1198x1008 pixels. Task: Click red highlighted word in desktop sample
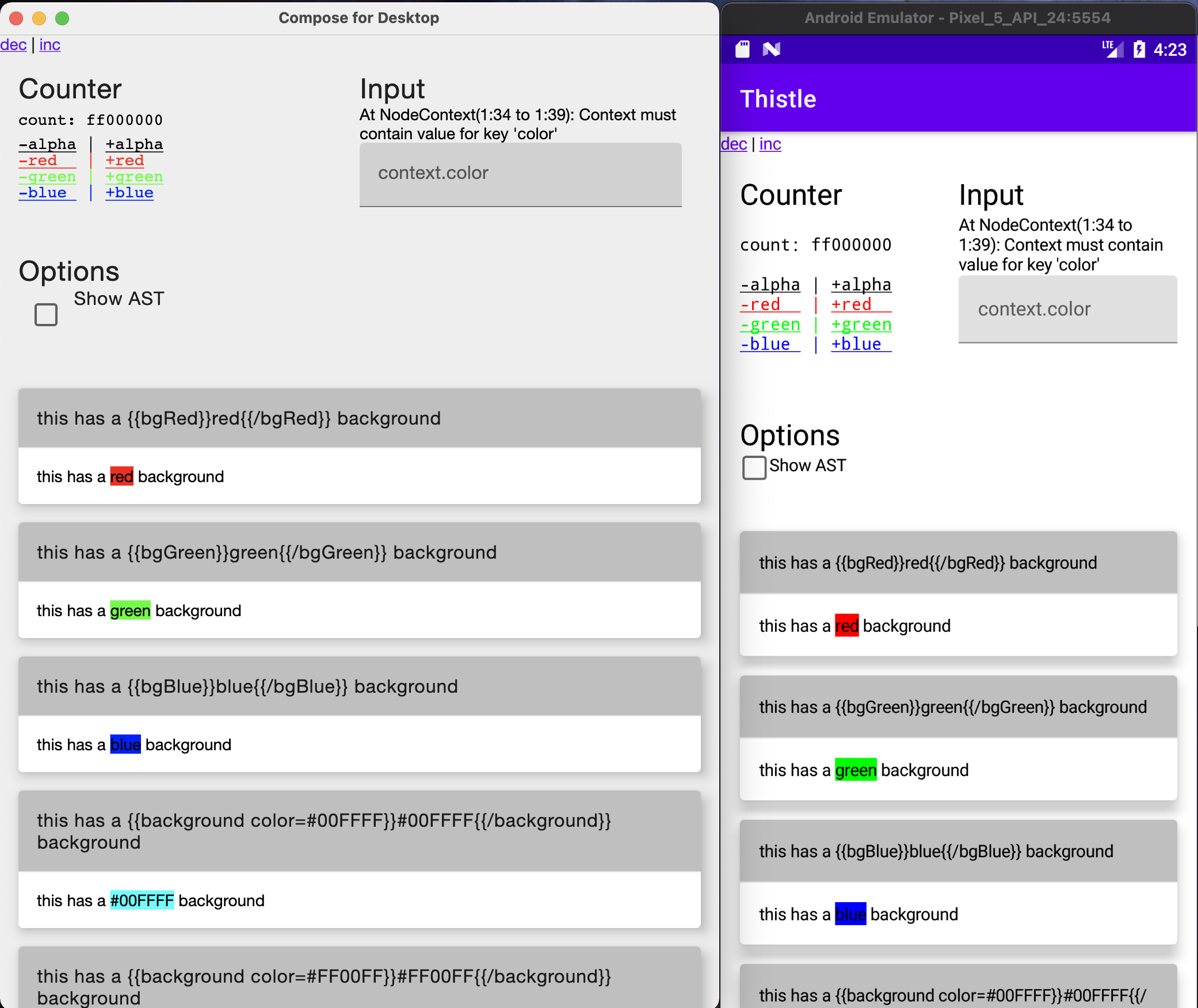(121, 476)
